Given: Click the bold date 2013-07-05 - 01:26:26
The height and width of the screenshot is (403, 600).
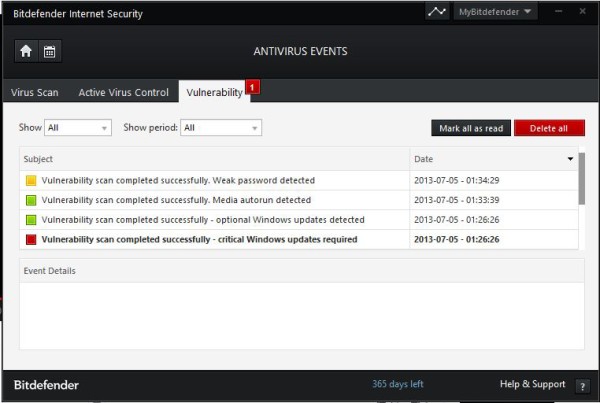Looking at the screenshot, I should pos(457,240).
